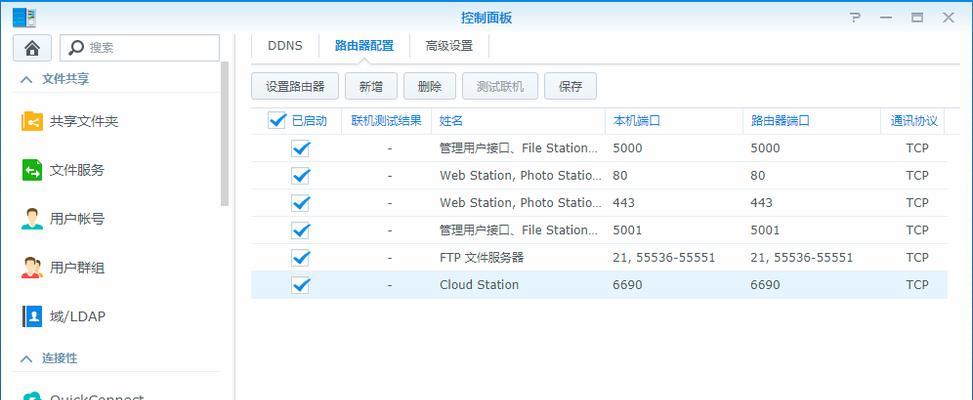Uncheck the port 5001 row checkbox
This screenshot has height=400, width=973.
tap(300, 230)
